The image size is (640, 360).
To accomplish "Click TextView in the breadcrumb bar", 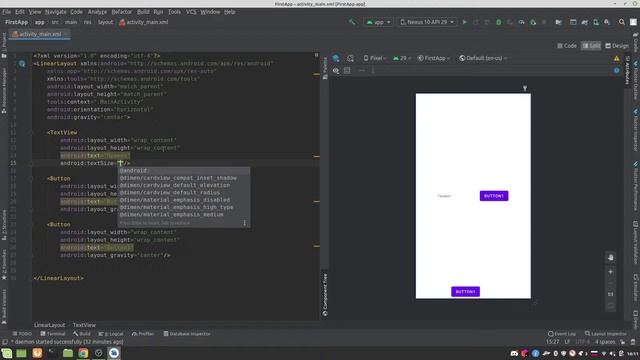I will point(84,325).
